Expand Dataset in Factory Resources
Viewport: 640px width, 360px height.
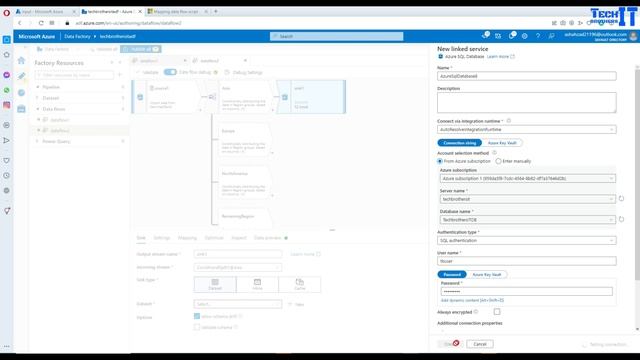38,98
